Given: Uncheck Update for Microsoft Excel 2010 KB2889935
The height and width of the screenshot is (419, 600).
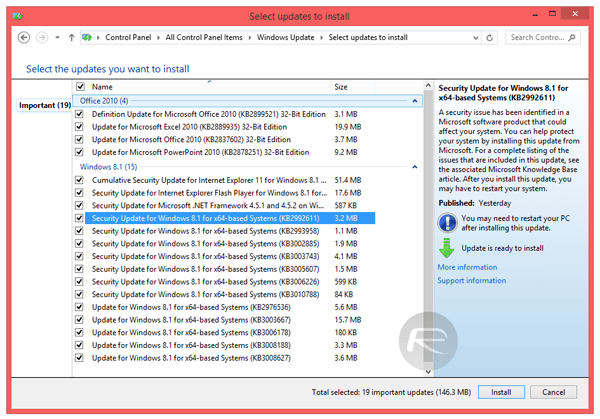Looking at the screenshot, I should tap(80, 127).
